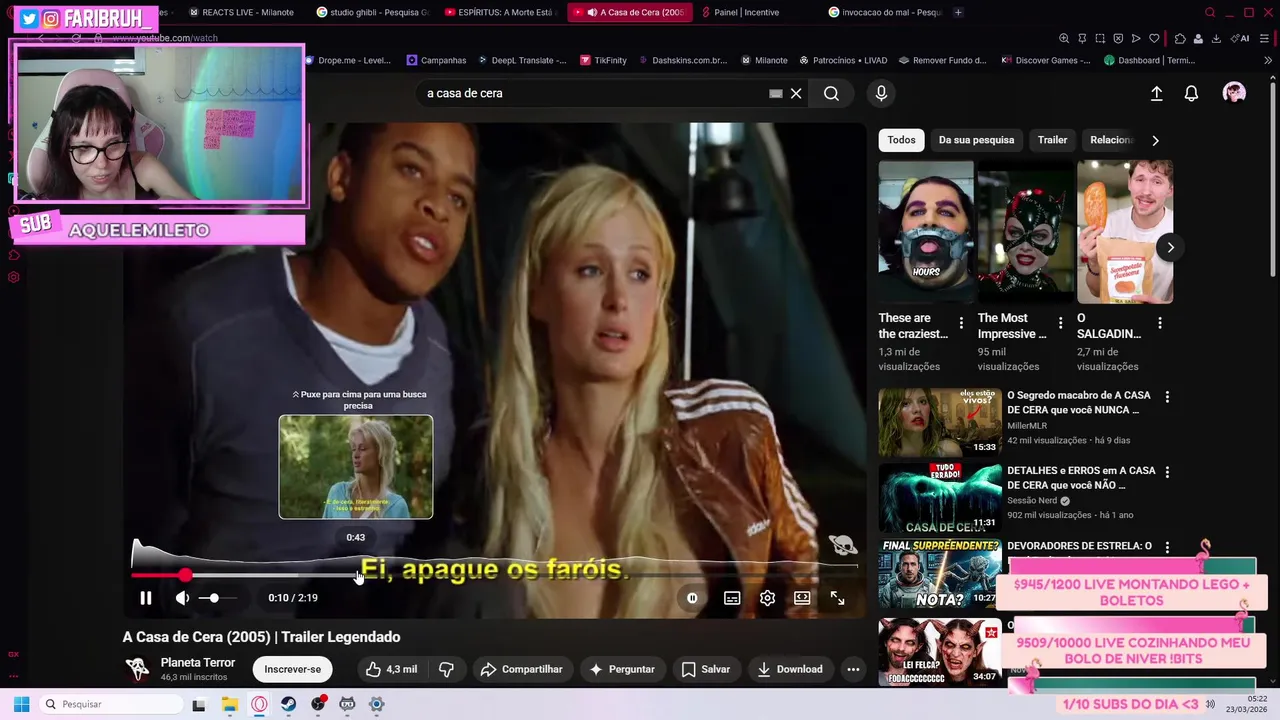The image size is (1280, 720).
Task: Open options for 'These are the craziest' short
Action: [x=961, y=323]
